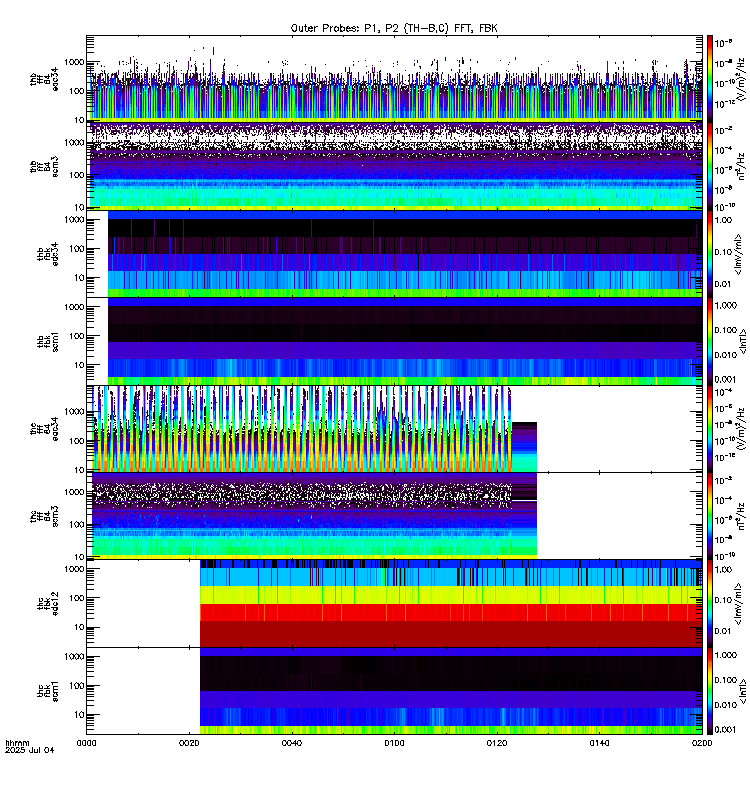This screenshot has width=750, height=800.
Task: Click the 'thb fff 64 edc34' y-axis label
Action: (x=44, y=79)
